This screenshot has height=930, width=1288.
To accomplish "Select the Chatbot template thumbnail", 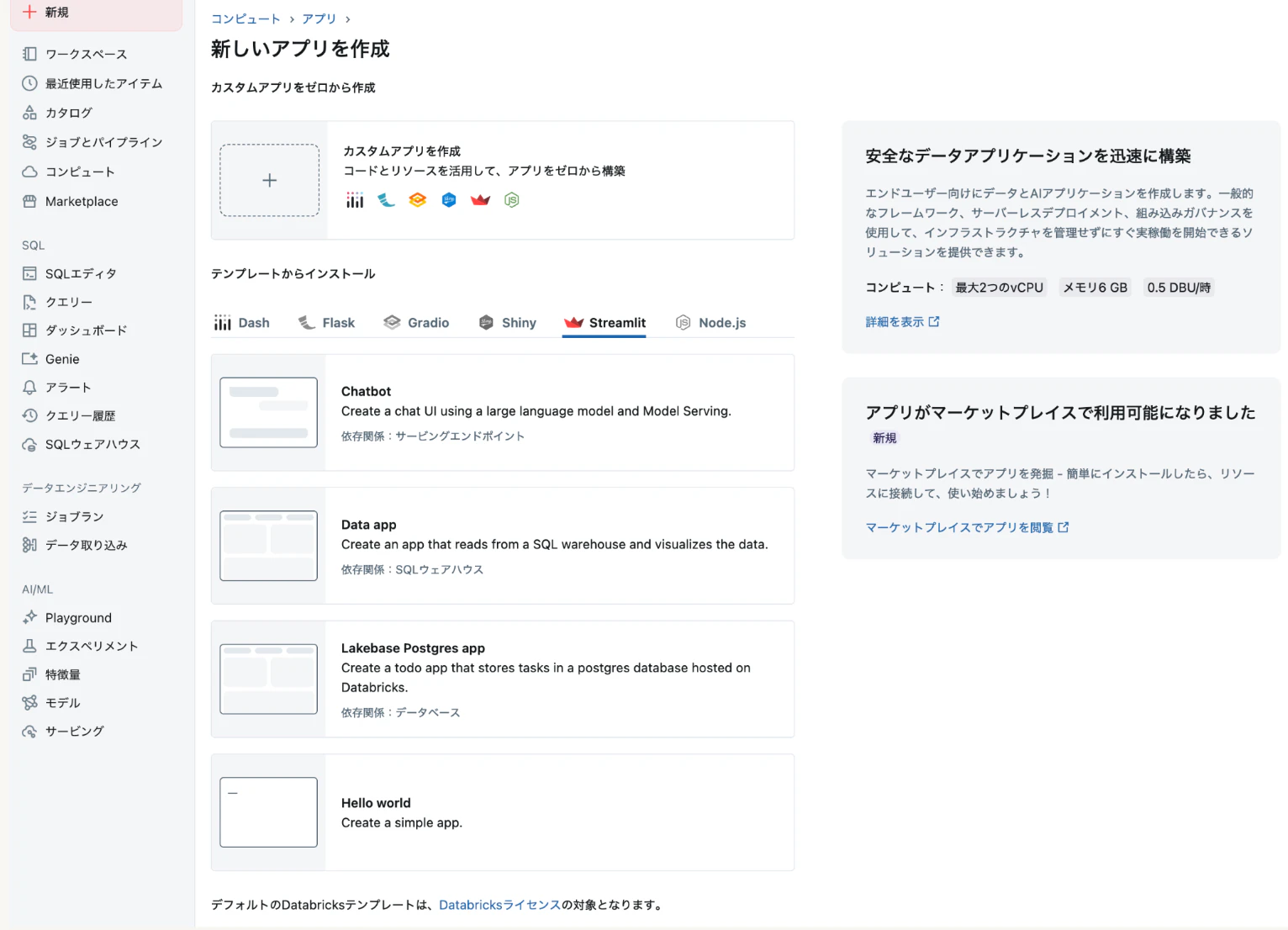I will 268,412.
